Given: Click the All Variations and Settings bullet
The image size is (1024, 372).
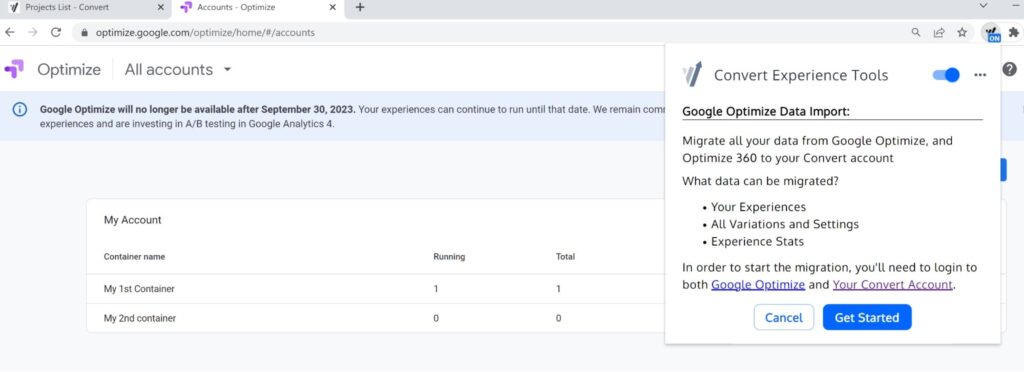Looking at the screenshot, I should point(785,225).
